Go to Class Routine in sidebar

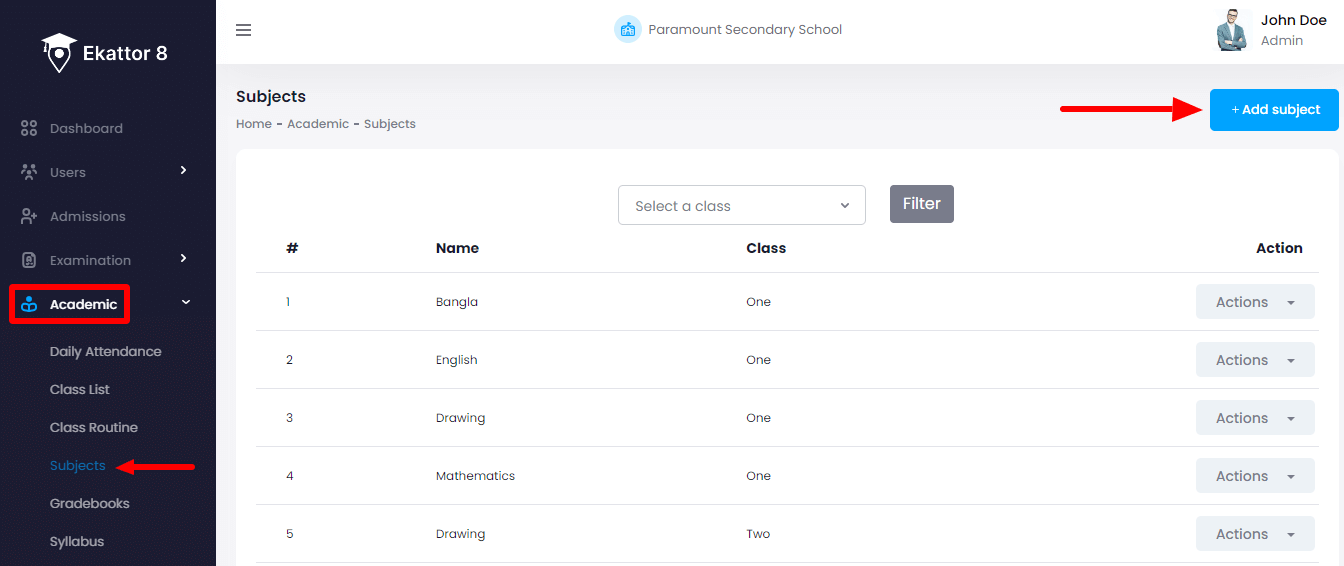[94, 428]
